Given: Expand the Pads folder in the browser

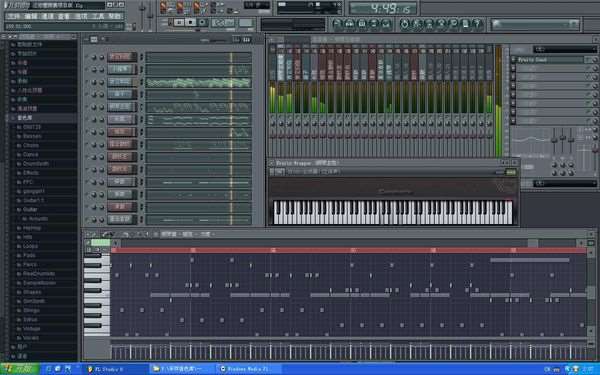Looking at the screenshot, I should [29, 255].
